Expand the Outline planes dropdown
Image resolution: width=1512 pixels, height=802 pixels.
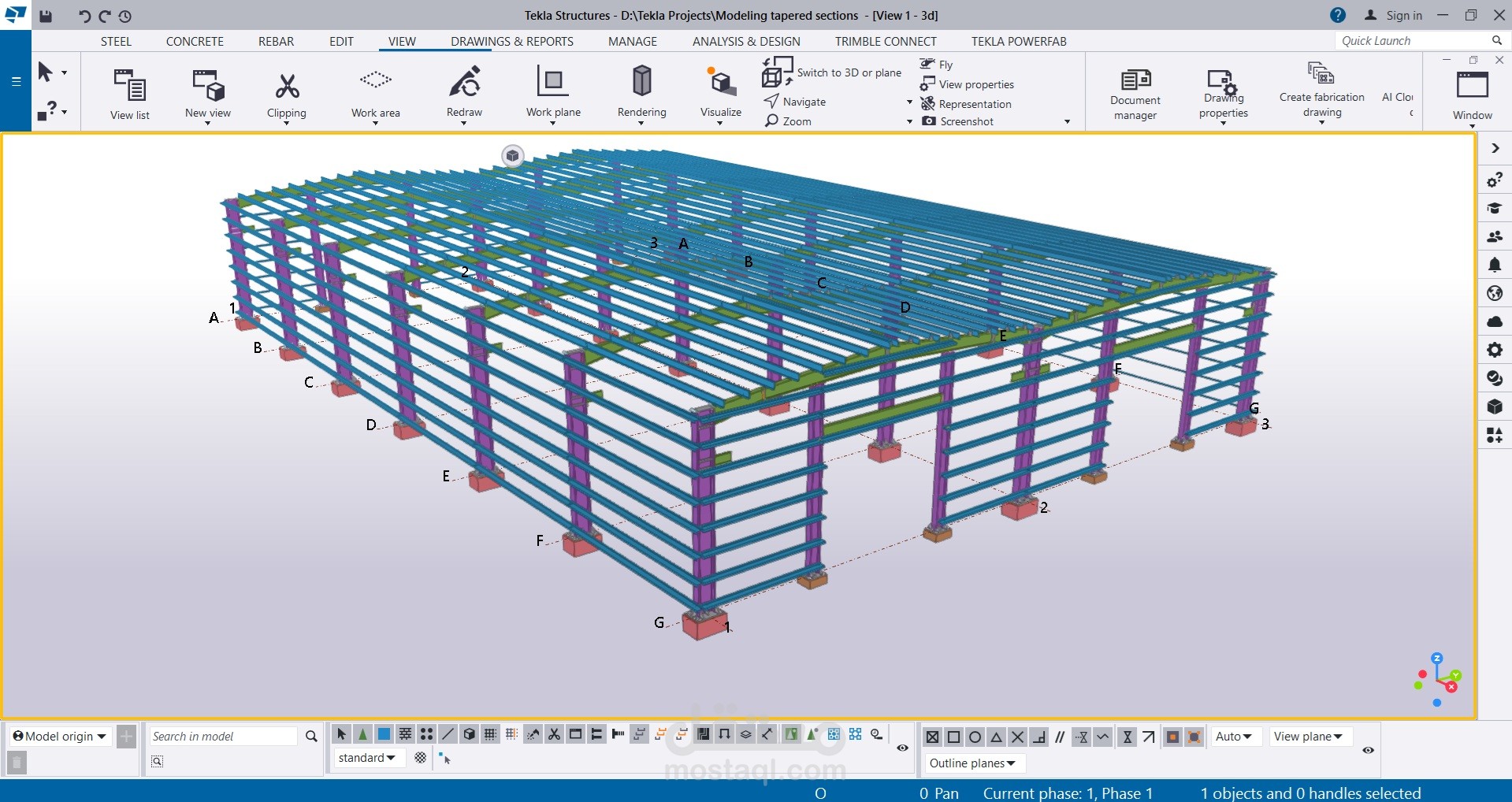point(973,763)
